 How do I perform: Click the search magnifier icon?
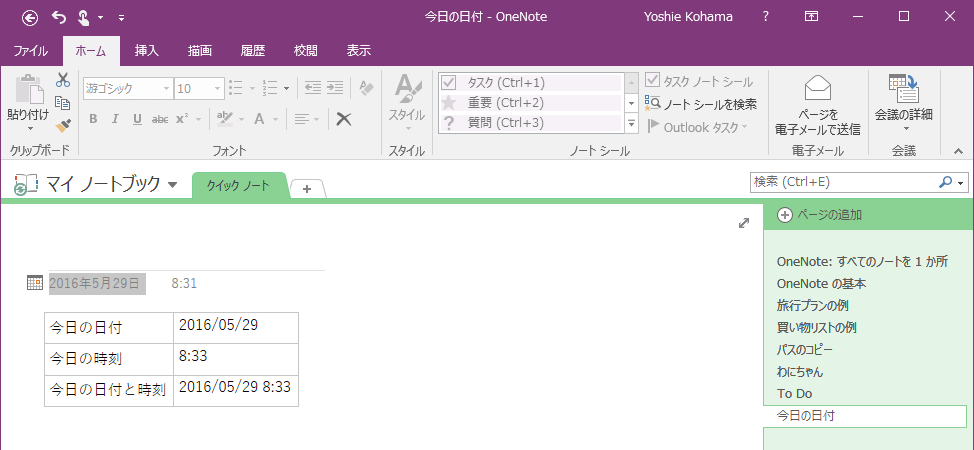[x=945, y=182]
